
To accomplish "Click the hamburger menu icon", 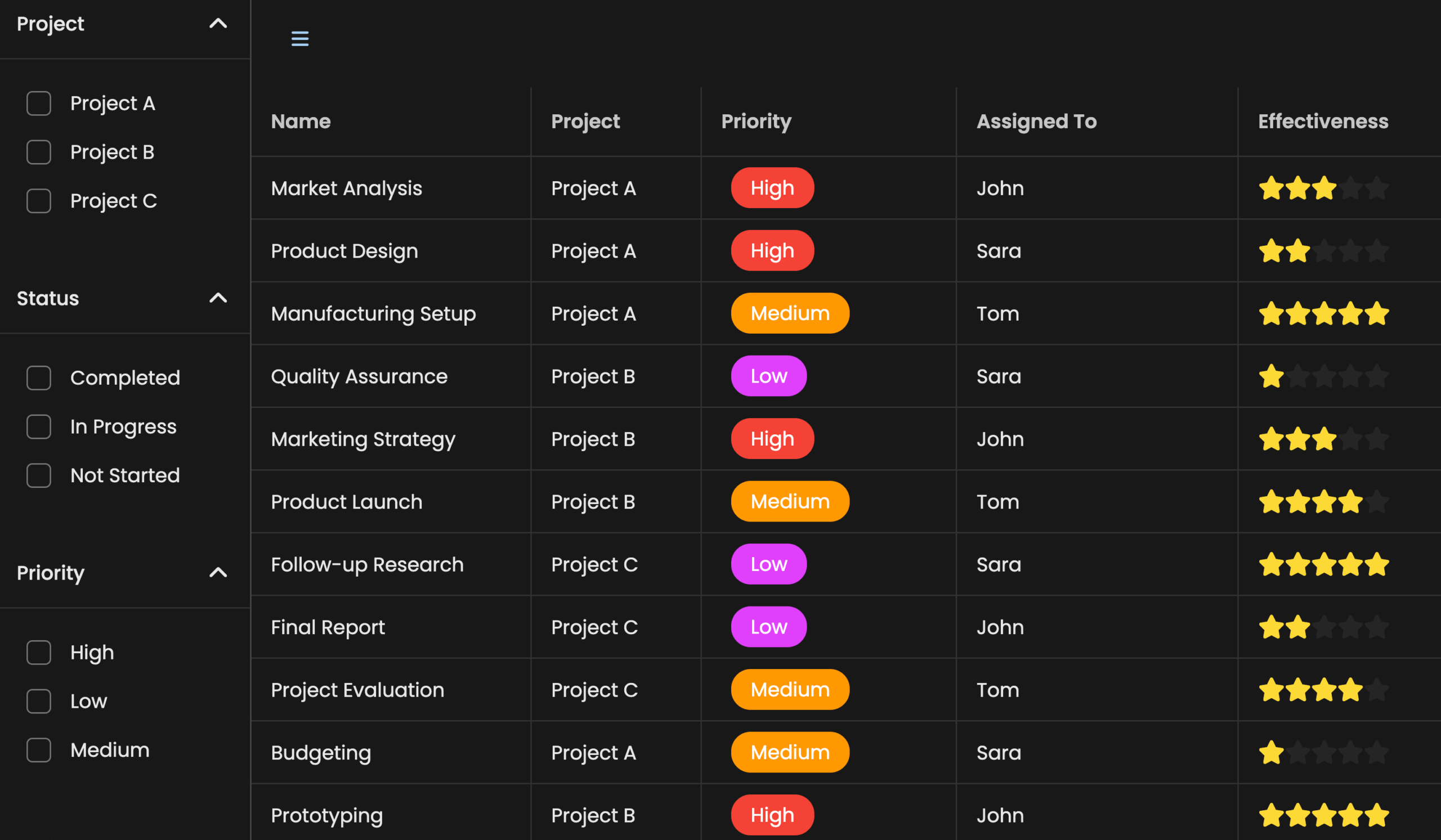I will click(299, 38).
